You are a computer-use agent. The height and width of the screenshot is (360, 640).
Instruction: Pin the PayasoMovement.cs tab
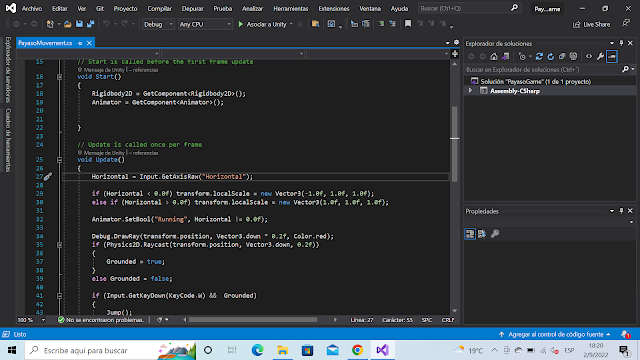[x=80, y=43]
